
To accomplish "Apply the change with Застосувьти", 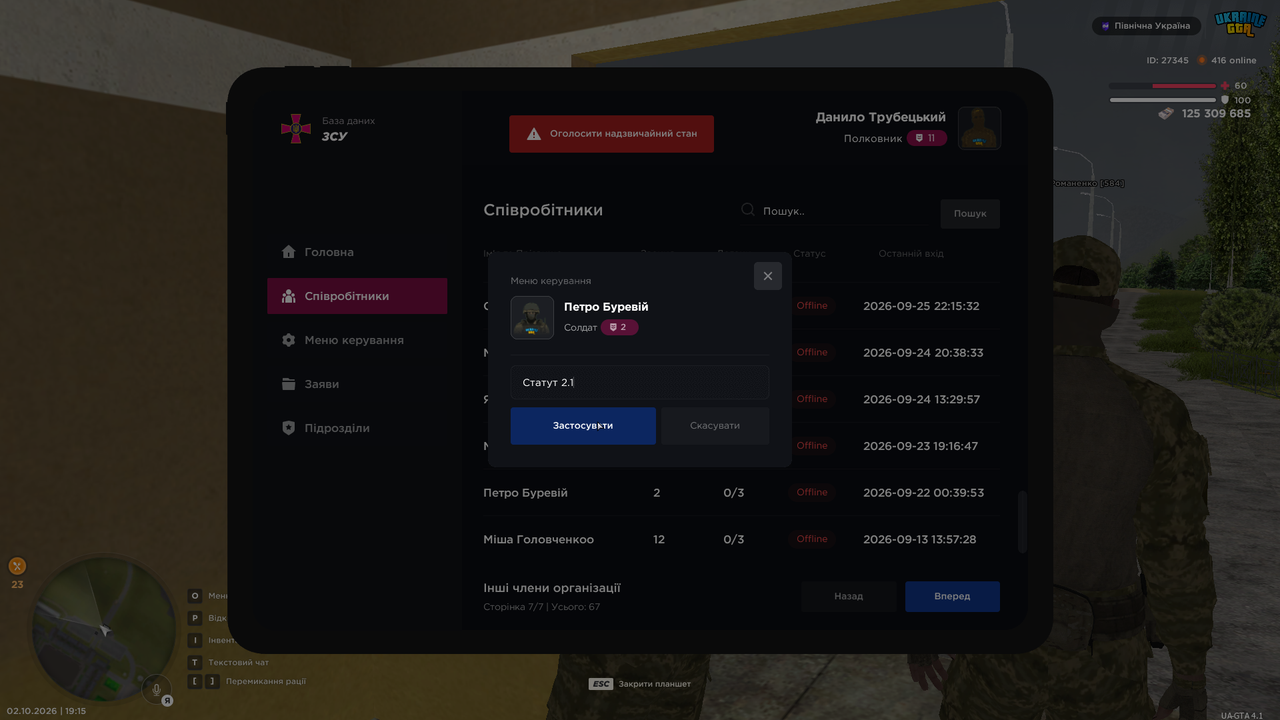I will point(583,426).
